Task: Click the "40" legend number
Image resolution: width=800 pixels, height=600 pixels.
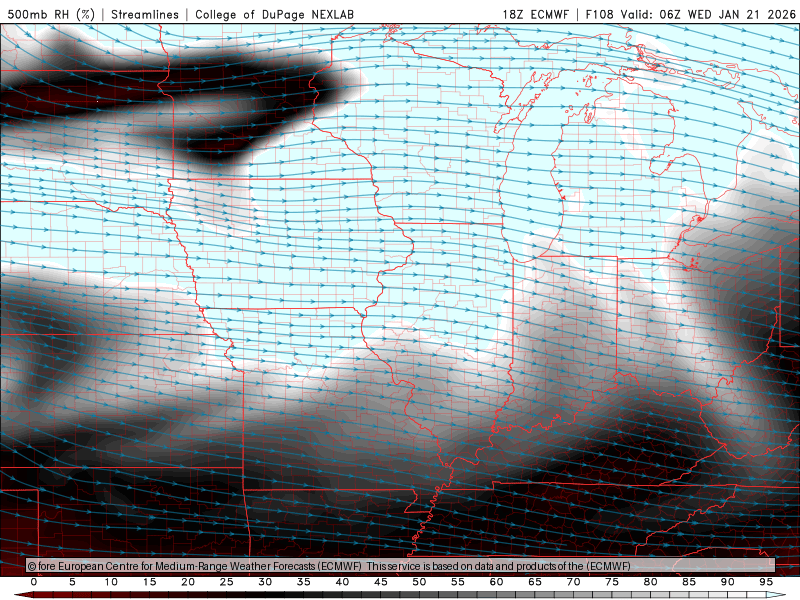Action: [342, 582]
